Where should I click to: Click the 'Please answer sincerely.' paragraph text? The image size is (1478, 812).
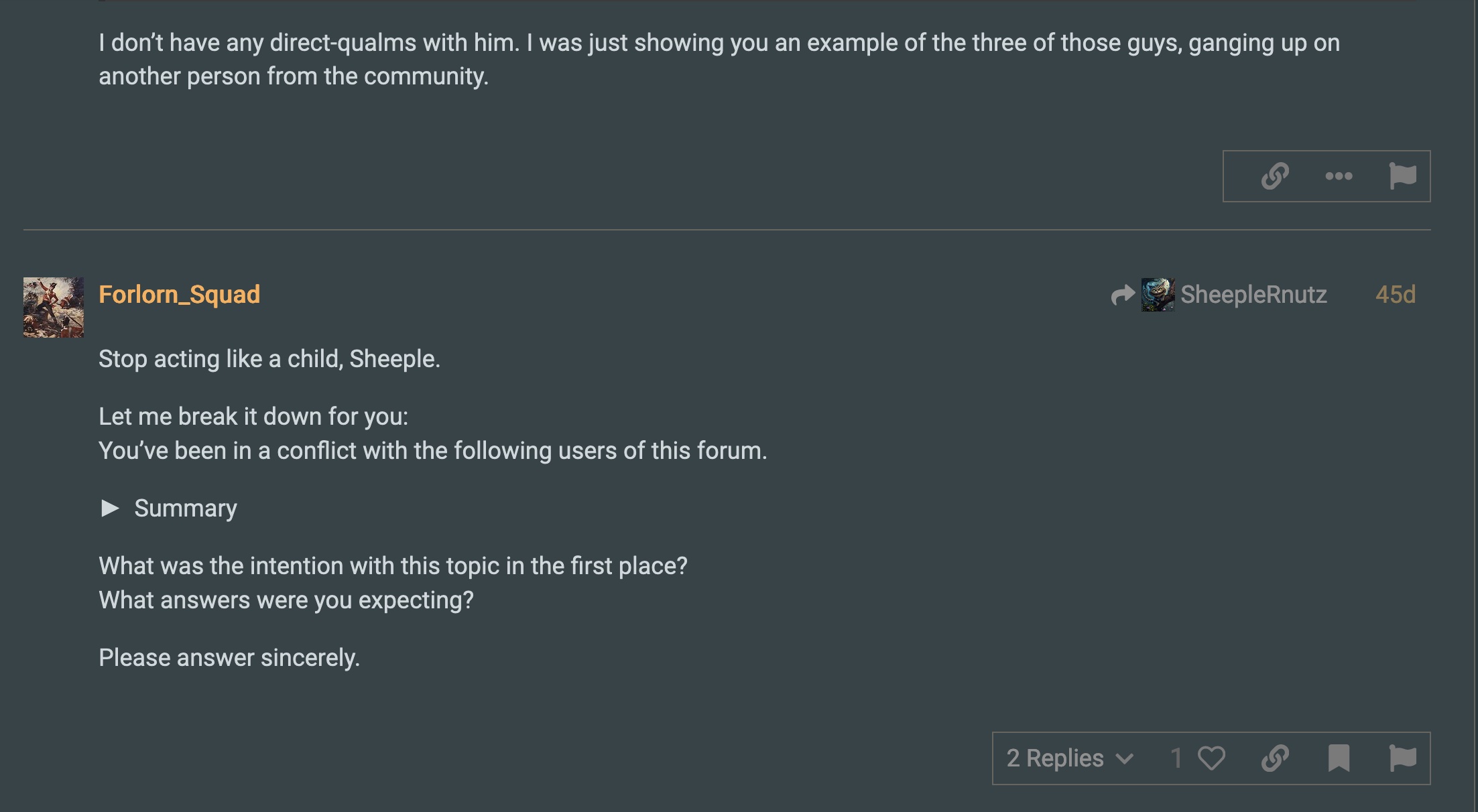coord(229,658)
